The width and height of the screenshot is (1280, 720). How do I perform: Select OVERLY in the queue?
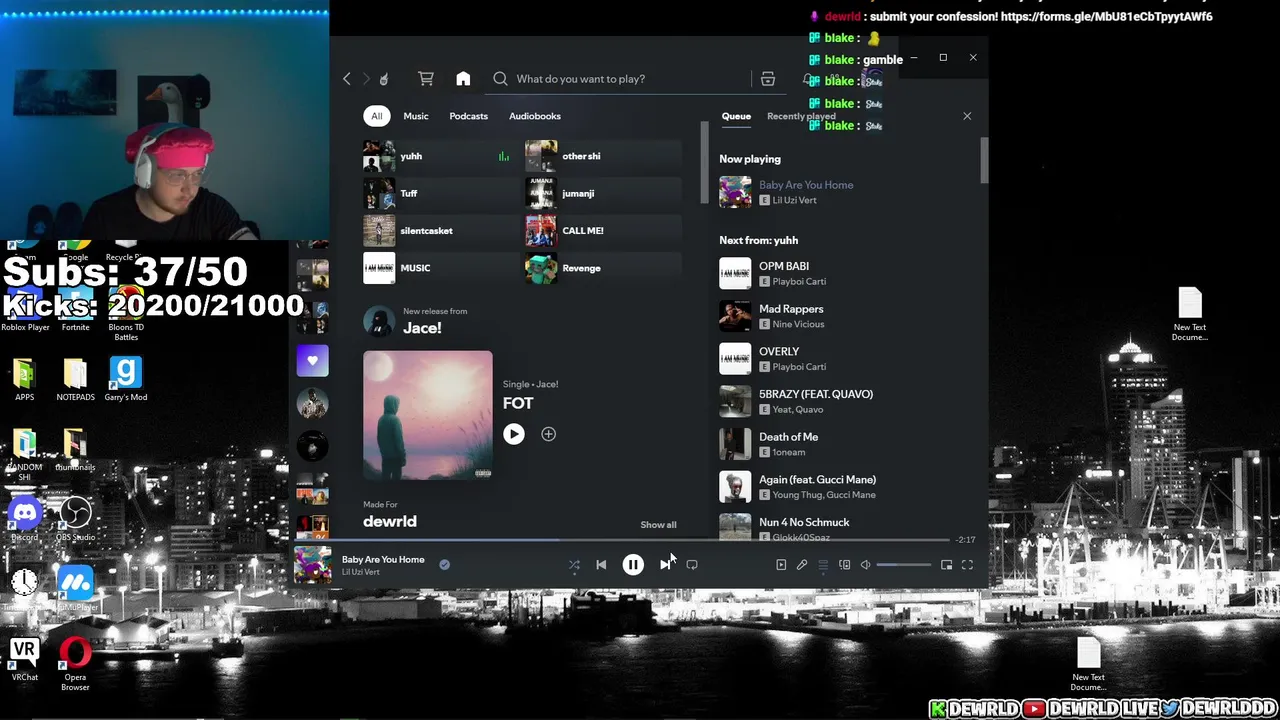tap(846, 359)
